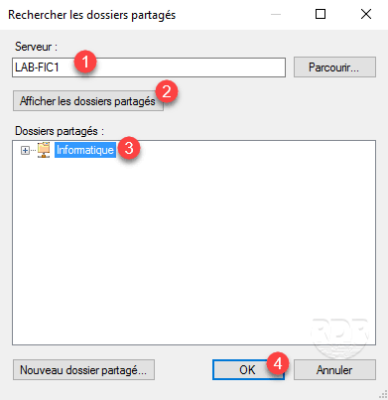
Task: Confirm the dialog with OK
Action: (x=248, y=370)
